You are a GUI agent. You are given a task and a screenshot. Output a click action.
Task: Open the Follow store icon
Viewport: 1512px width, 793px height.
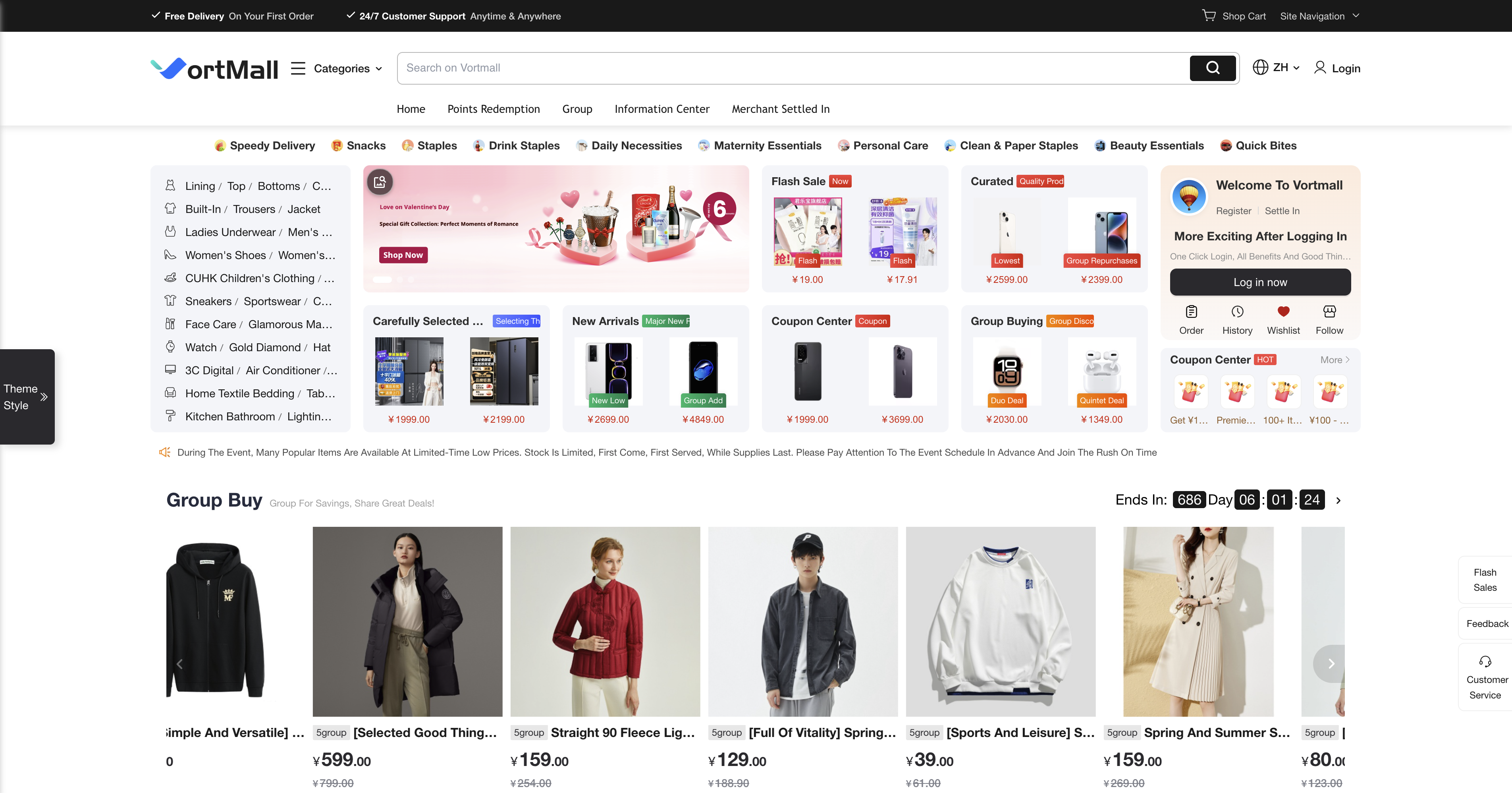click(1329, 312)
